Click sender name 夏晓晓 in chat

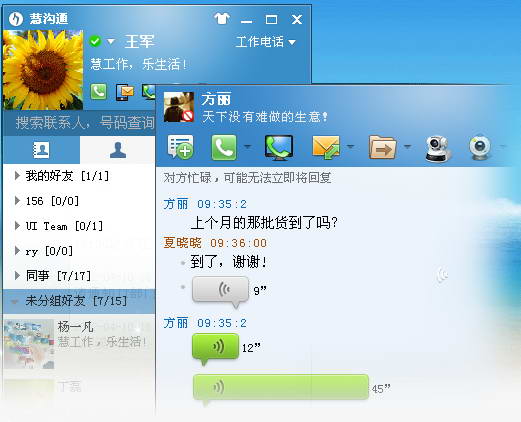click(183, 243)
